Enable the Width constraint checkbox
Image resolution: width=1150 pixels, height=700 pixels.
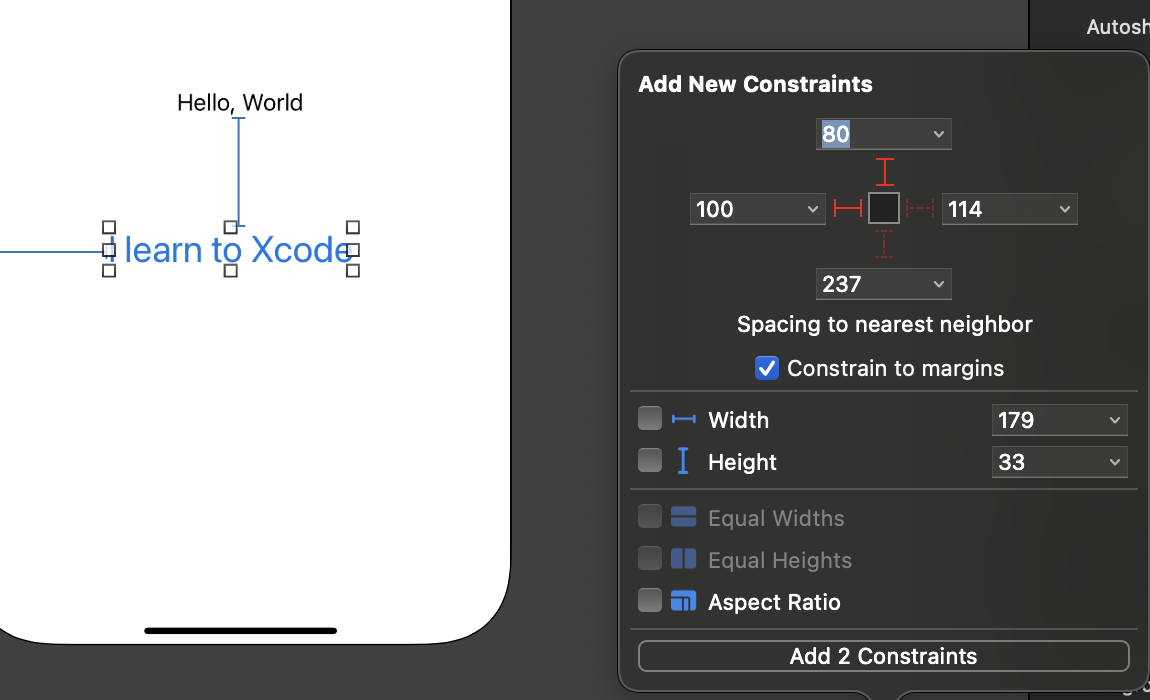point(650,418)
